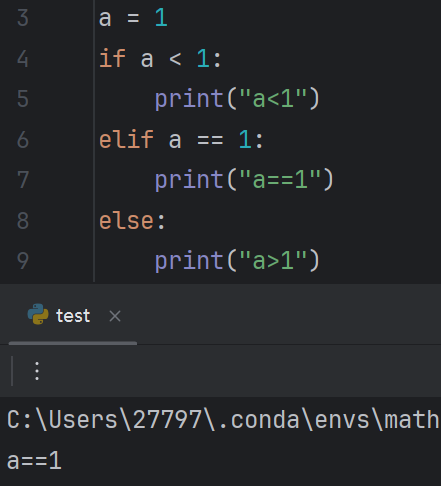Click line number 6 in gutter
441x486 pixels.
[x=23, y=140]
